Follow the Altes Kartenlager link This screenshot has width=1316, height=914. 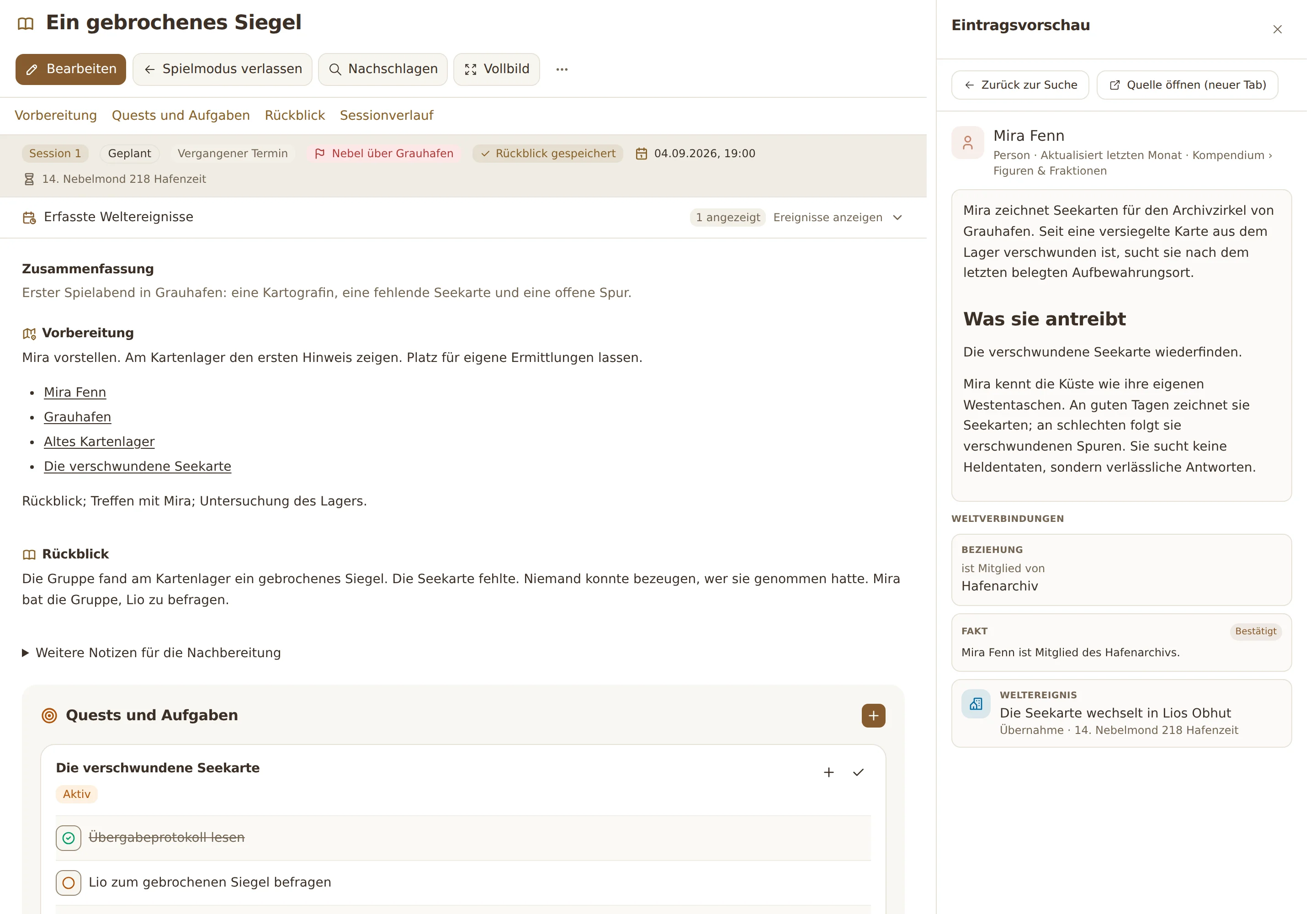[x=99, y=441]
